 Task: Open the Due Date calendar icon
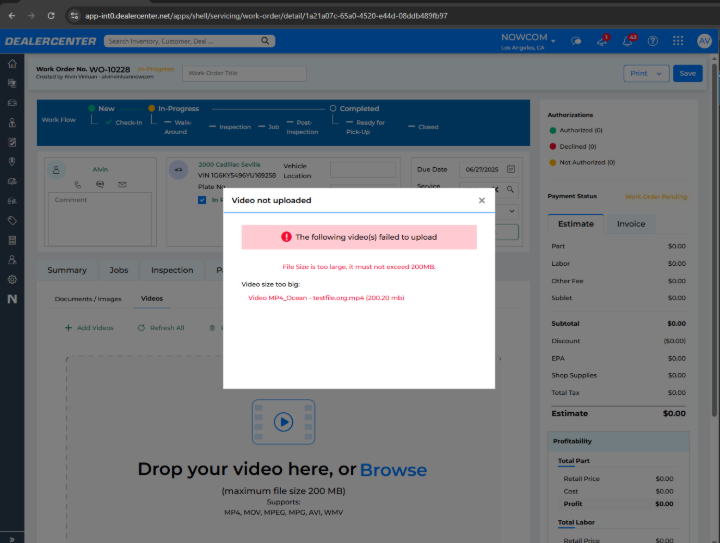pos(511,169)
